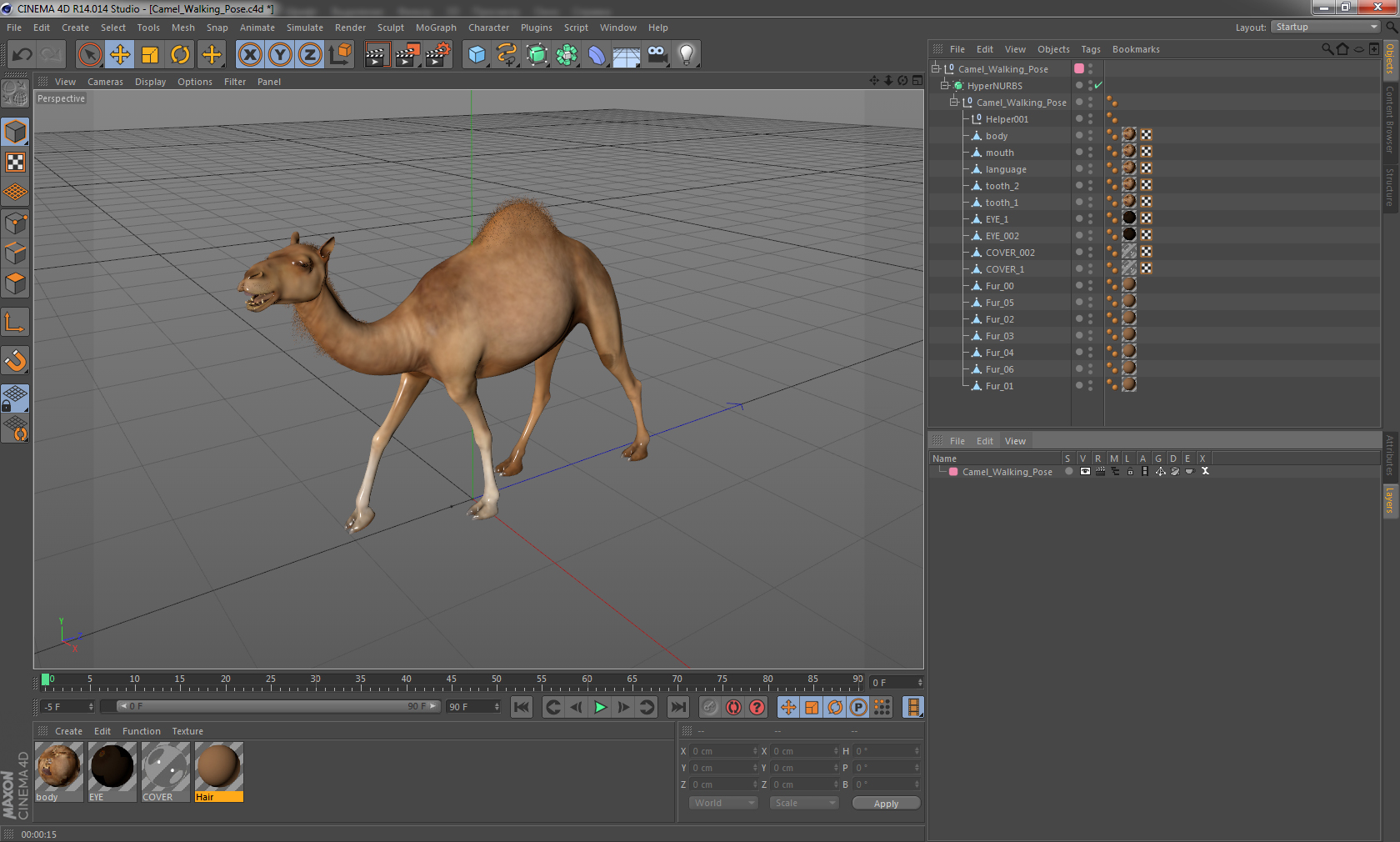
Task: Select the Live Selection tool
Action: pos(89,55)
